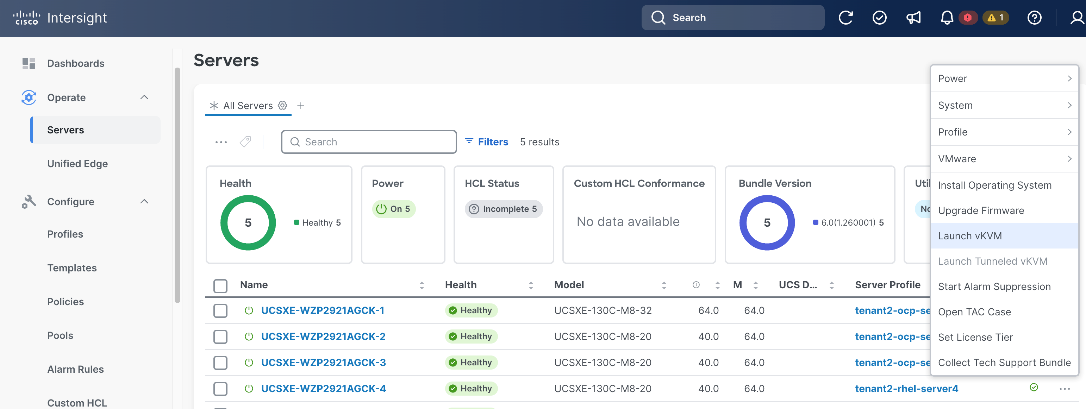Image resolution: width=1086 pixels, height=409 pixels.
Task: Open the user profile icon
Action: click(x=1077, y=18)
